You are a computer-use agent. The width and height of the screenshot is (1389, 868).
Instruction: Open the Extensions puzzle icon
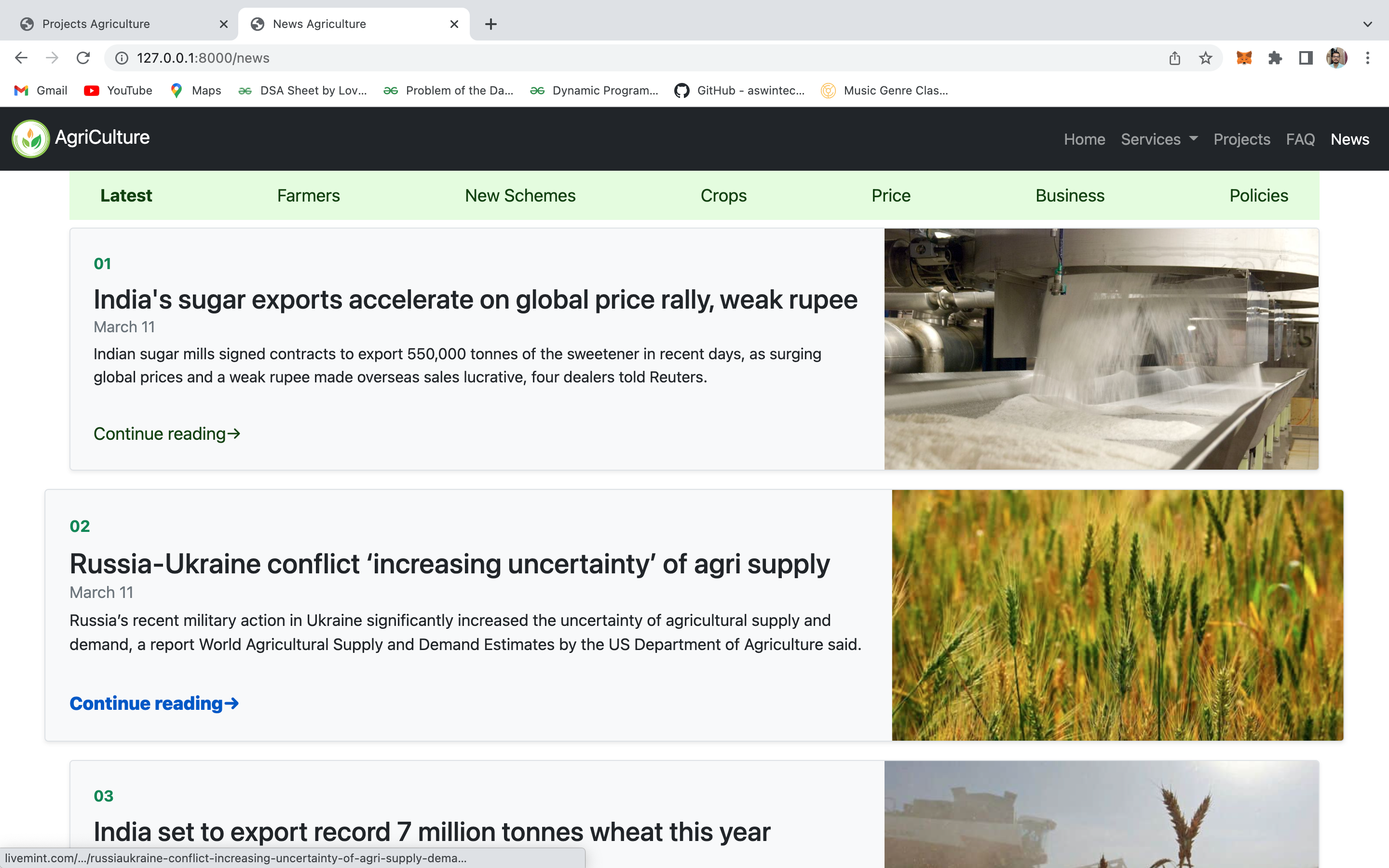[1275, 58]
